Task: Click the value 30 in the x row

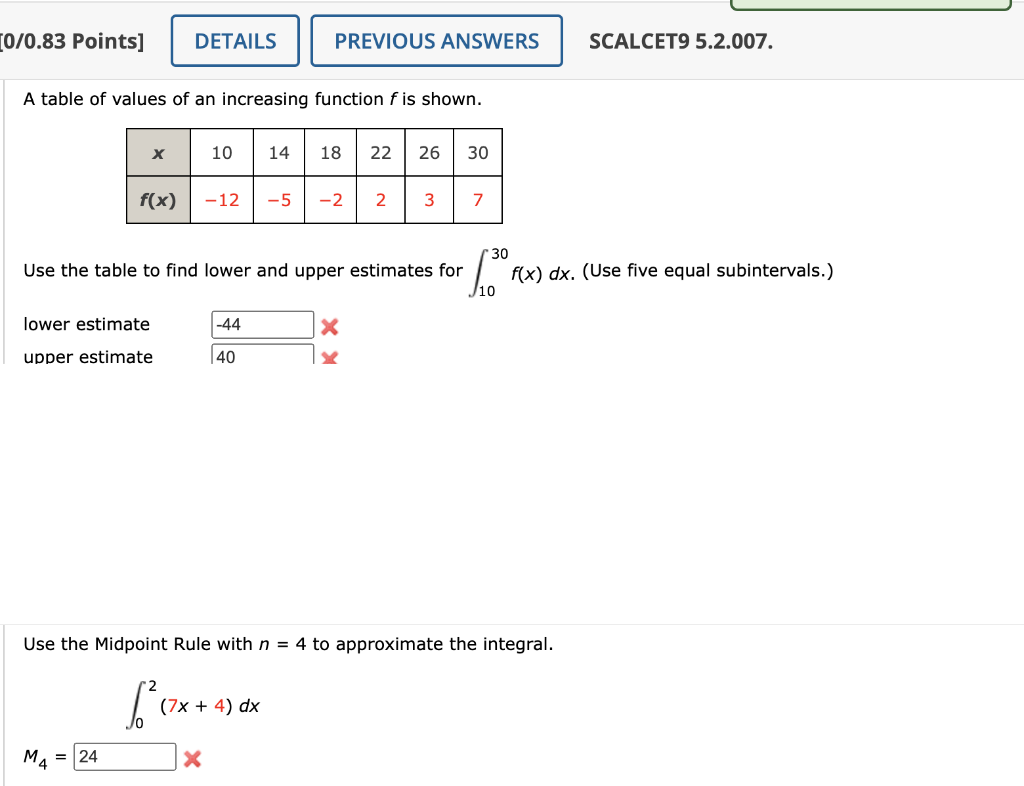Action: tap(478, 152)
